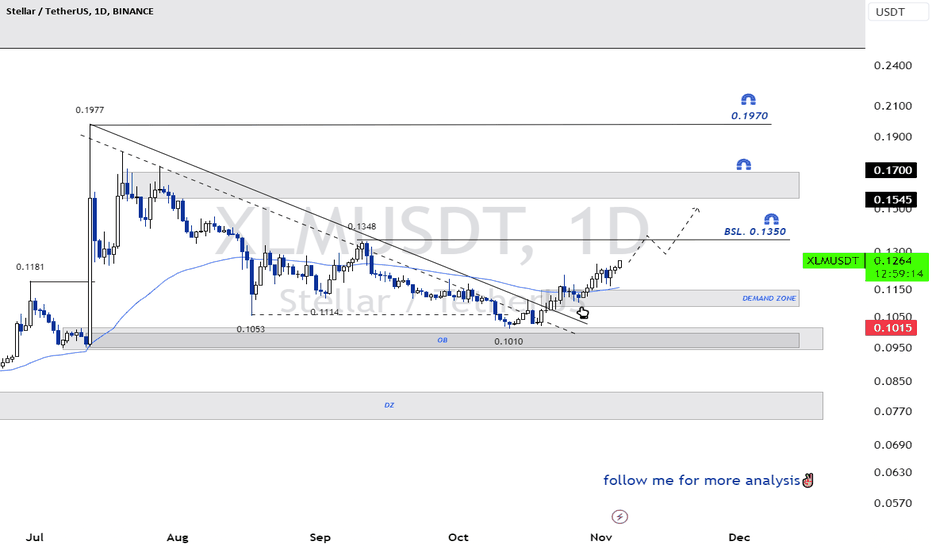932x550 pixels.
Task: Click the 0.0690 price axis value
Action: click(x=893, y=445)
